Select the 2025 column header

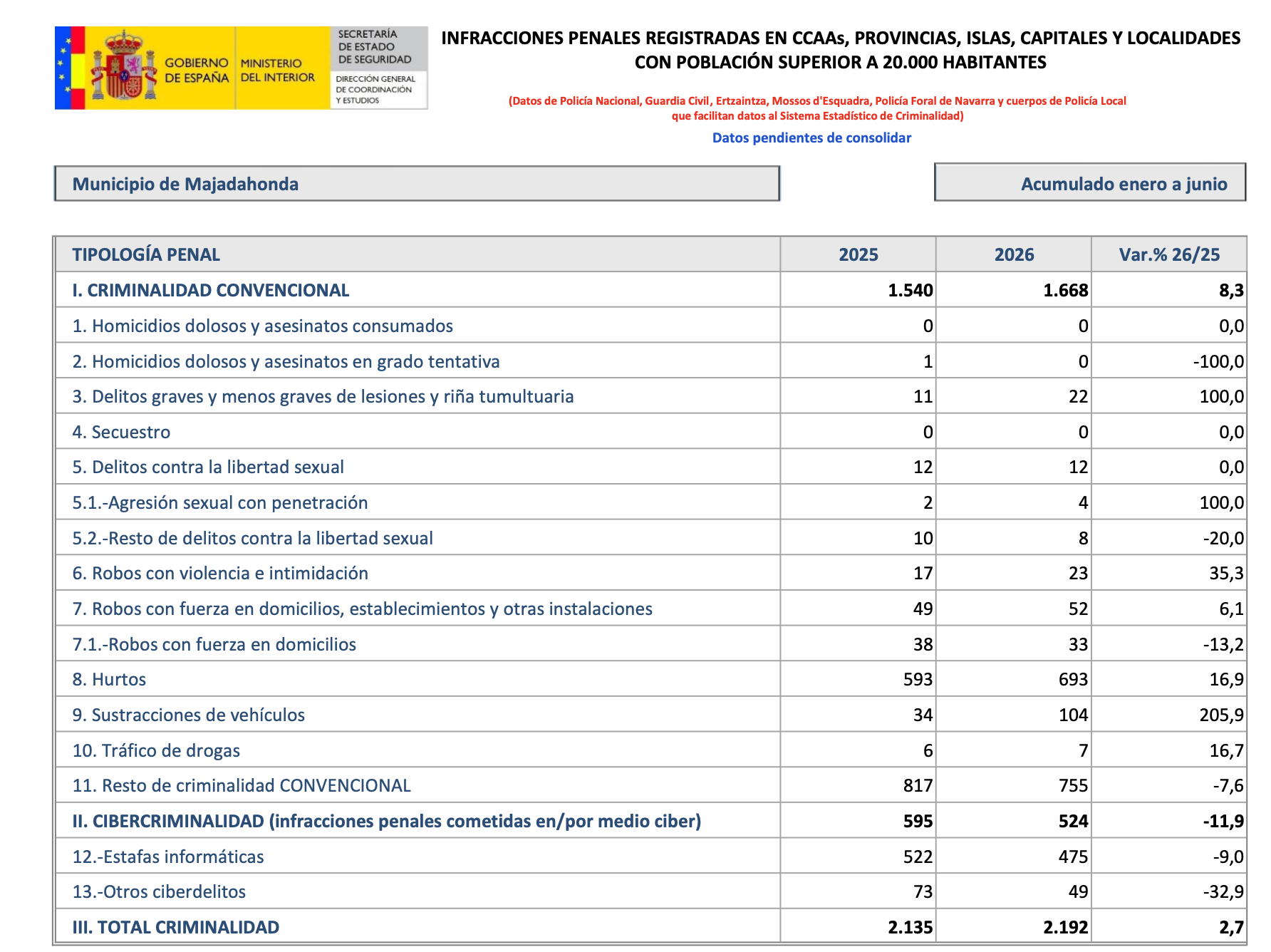[x=858, y=254]
